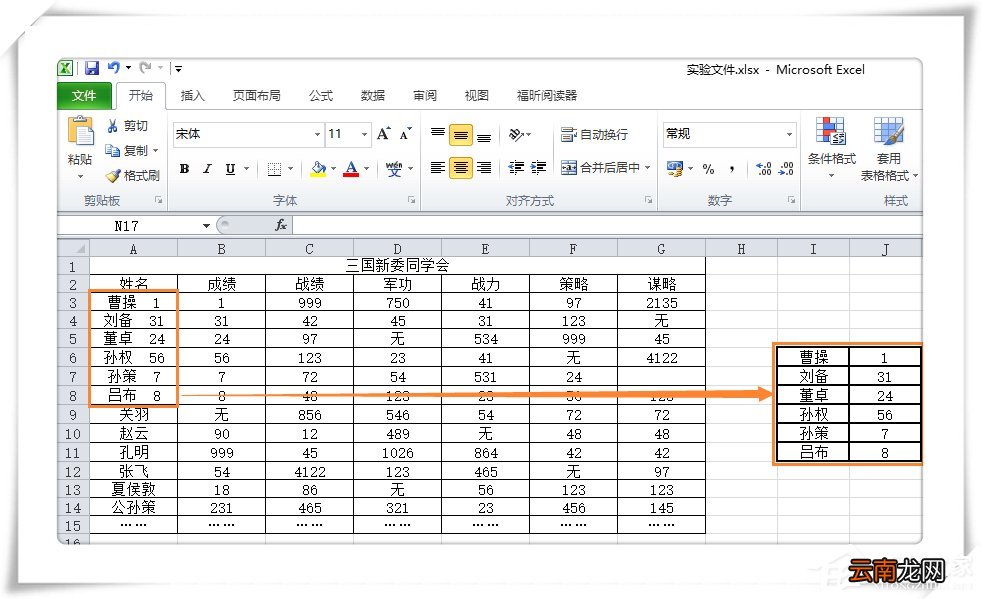Click the formula bar input field
The width and height of the screenshot is (982, 599).
point(607,225)
